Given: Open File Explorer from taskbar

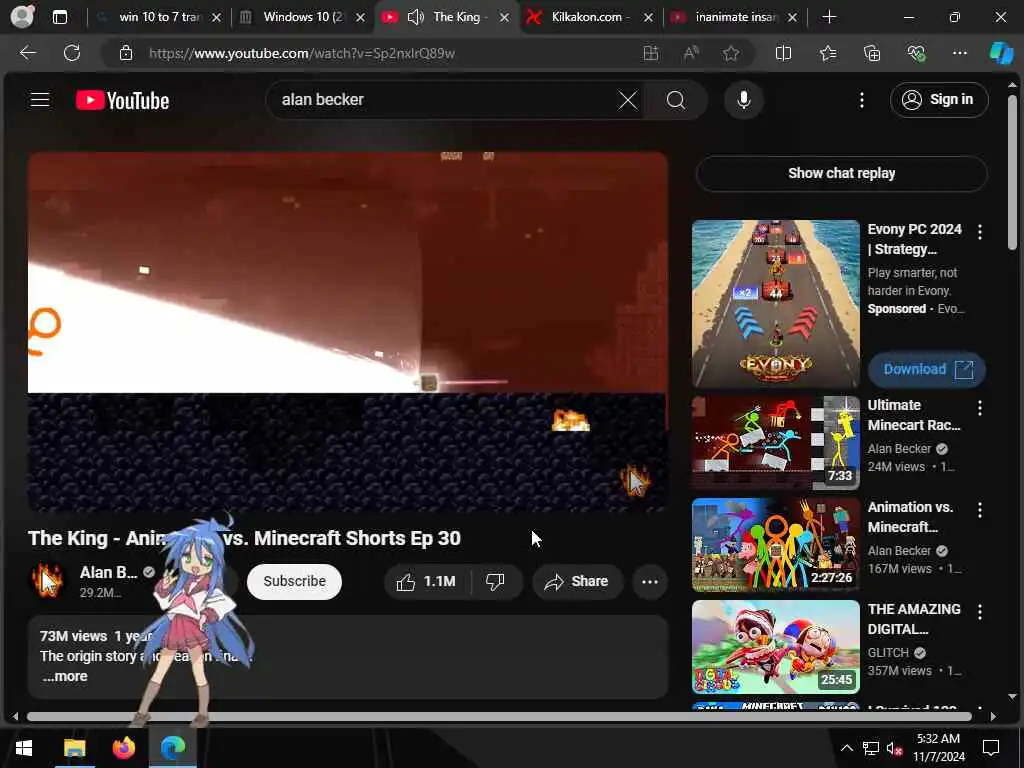Looking at the screenshot, I should (74, 748).
